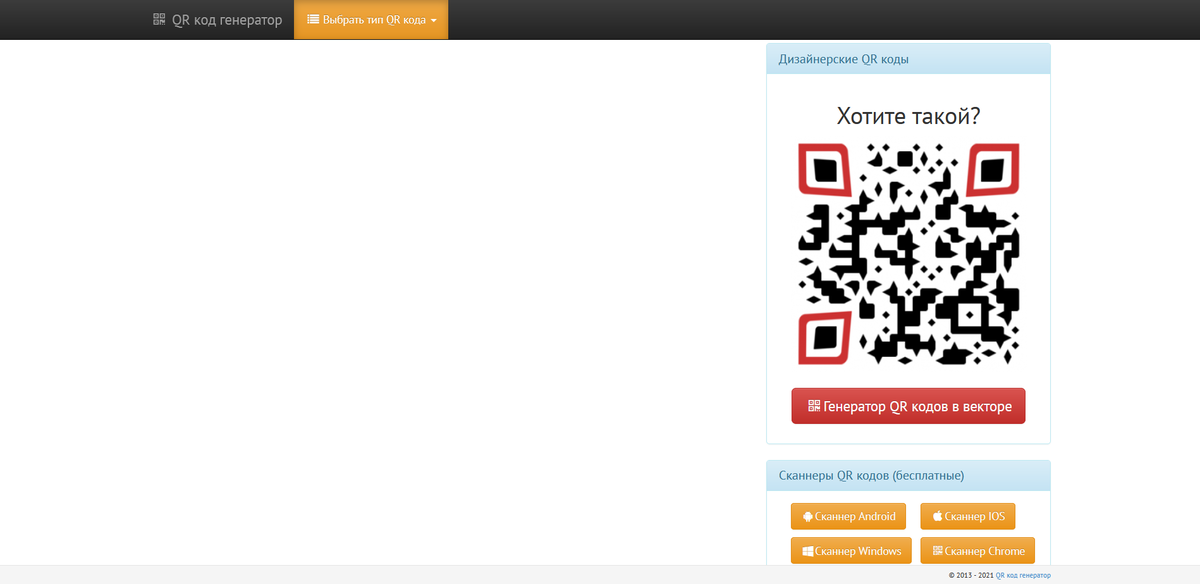Click the Хотите такой? headline text
This screenshot has width=1200, height=584.
(x=908, y=116)
